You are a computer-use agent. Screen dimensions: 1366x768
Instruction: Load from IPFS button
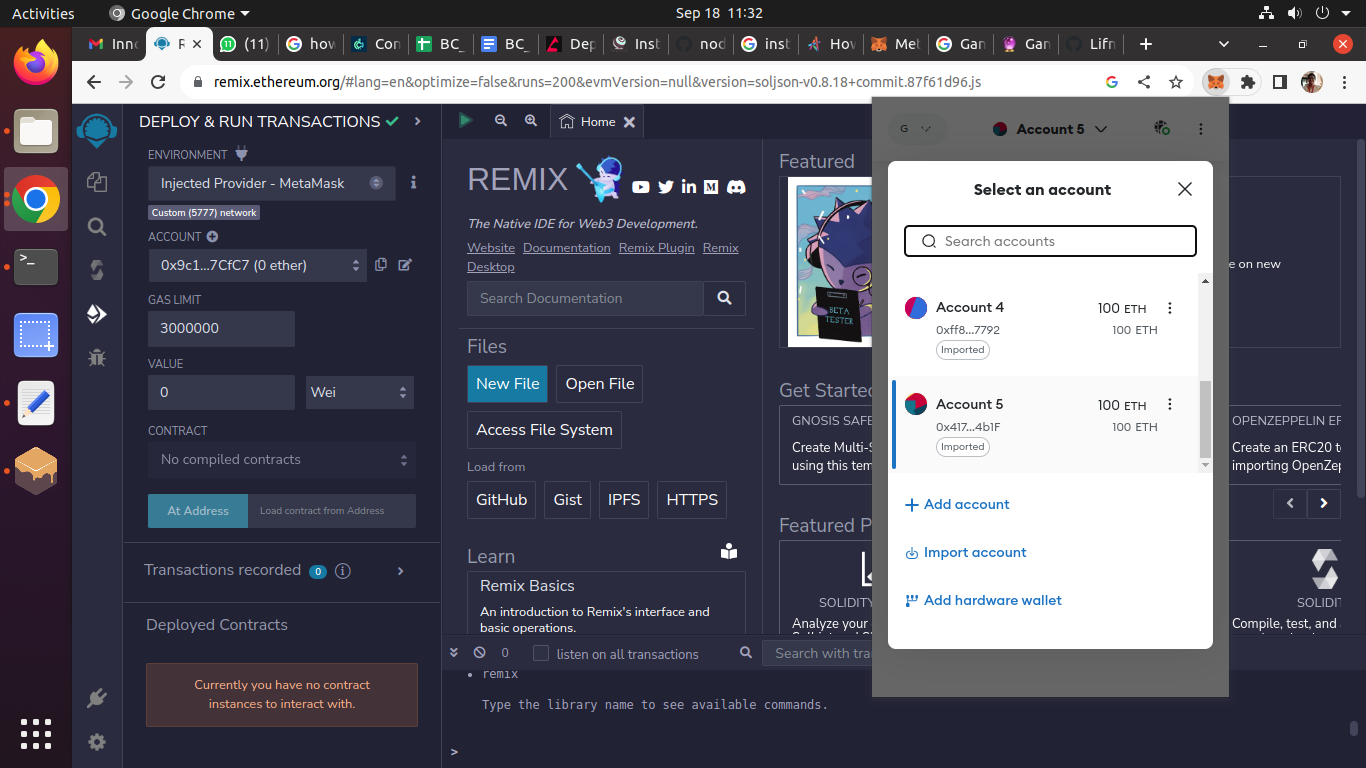(x=624, y=500)
